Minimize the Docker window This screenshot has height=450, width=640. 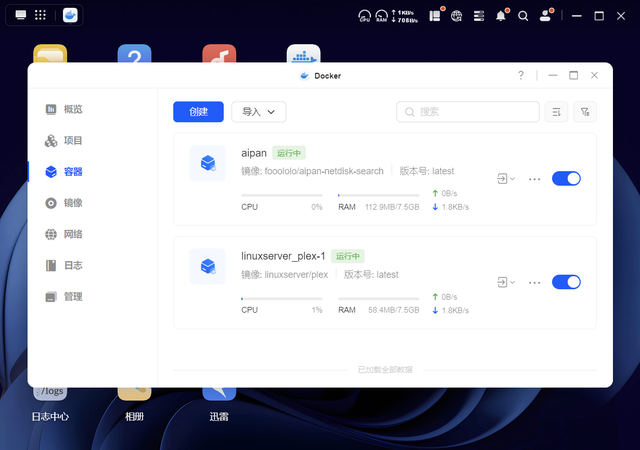point(553,75)
